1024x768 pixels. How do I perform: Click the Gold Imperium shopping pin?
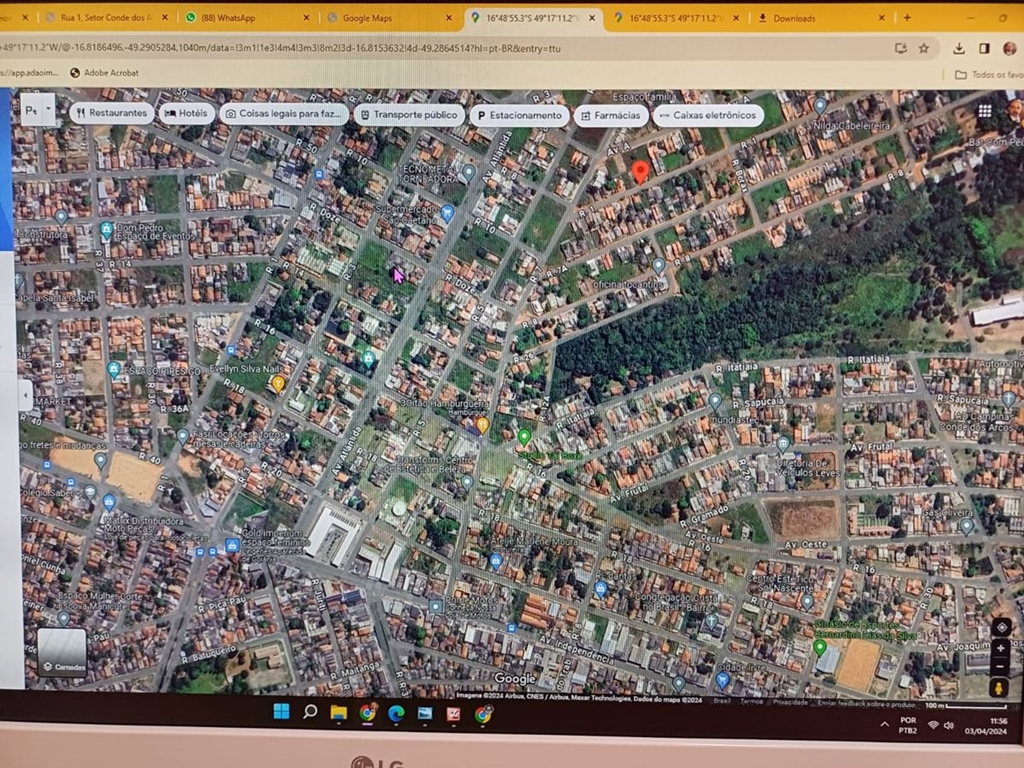pyautogui.click(x=232, y=545)
